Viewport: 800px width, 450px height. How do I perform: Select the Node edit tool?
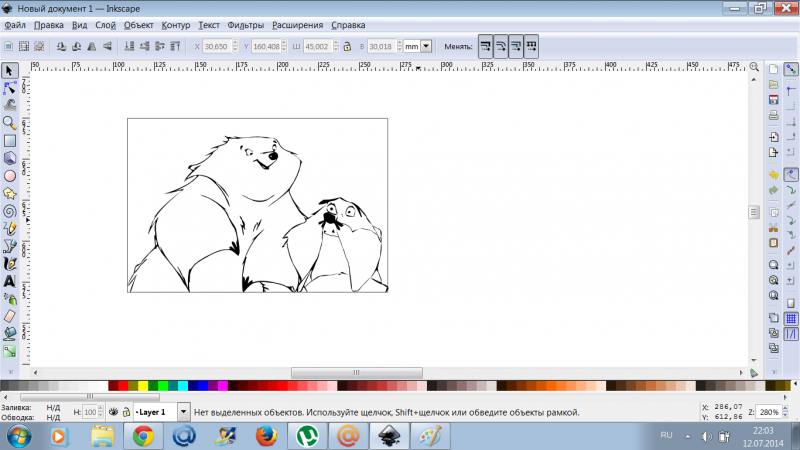tap(10, 88)
